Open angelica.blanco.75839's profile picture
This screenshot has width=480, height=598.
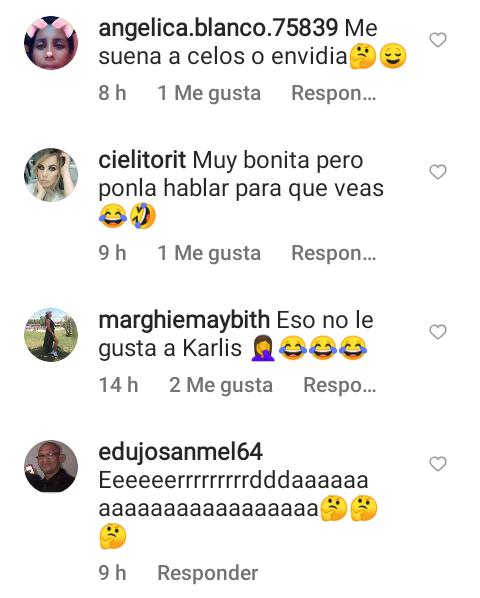coord(51,43)
